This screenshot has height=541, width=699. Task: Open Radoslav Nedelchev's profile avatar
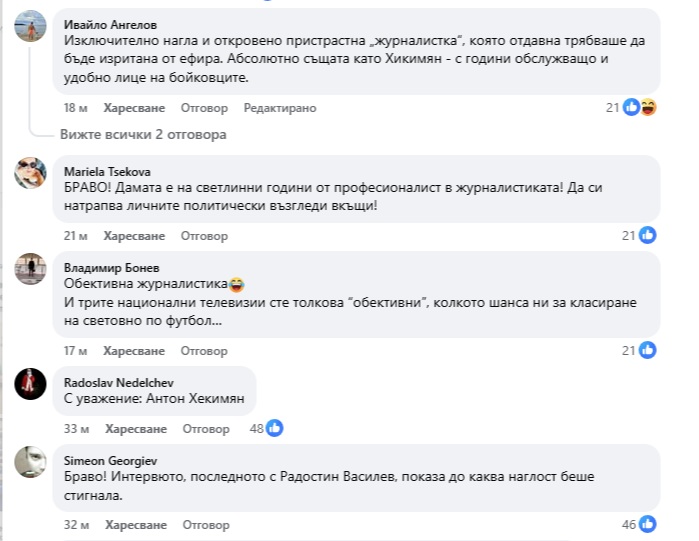click(30, 382)
